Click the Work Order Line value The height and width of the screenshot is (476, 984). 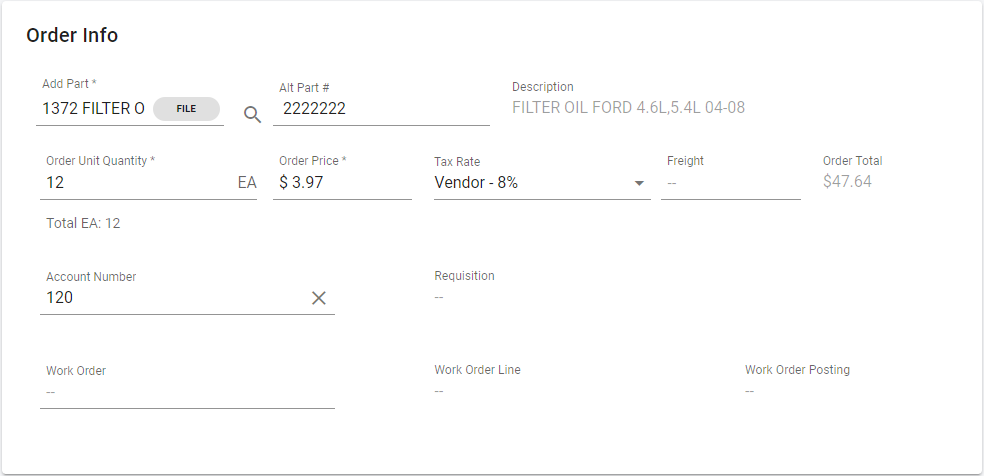pyautogui.click(x=439, y=390)
